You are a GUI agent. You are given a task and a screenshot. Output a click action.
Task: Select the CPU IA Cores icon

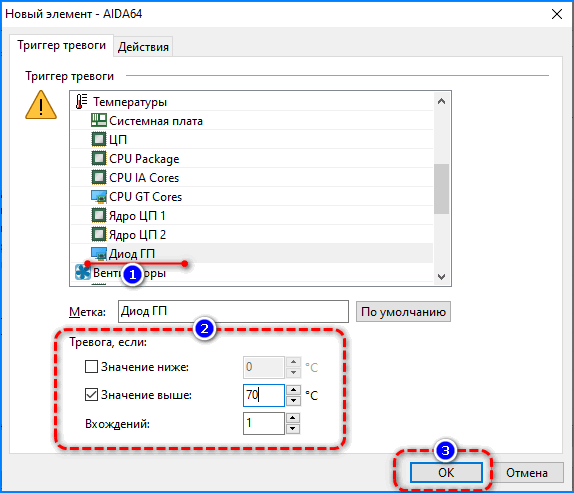98,177
